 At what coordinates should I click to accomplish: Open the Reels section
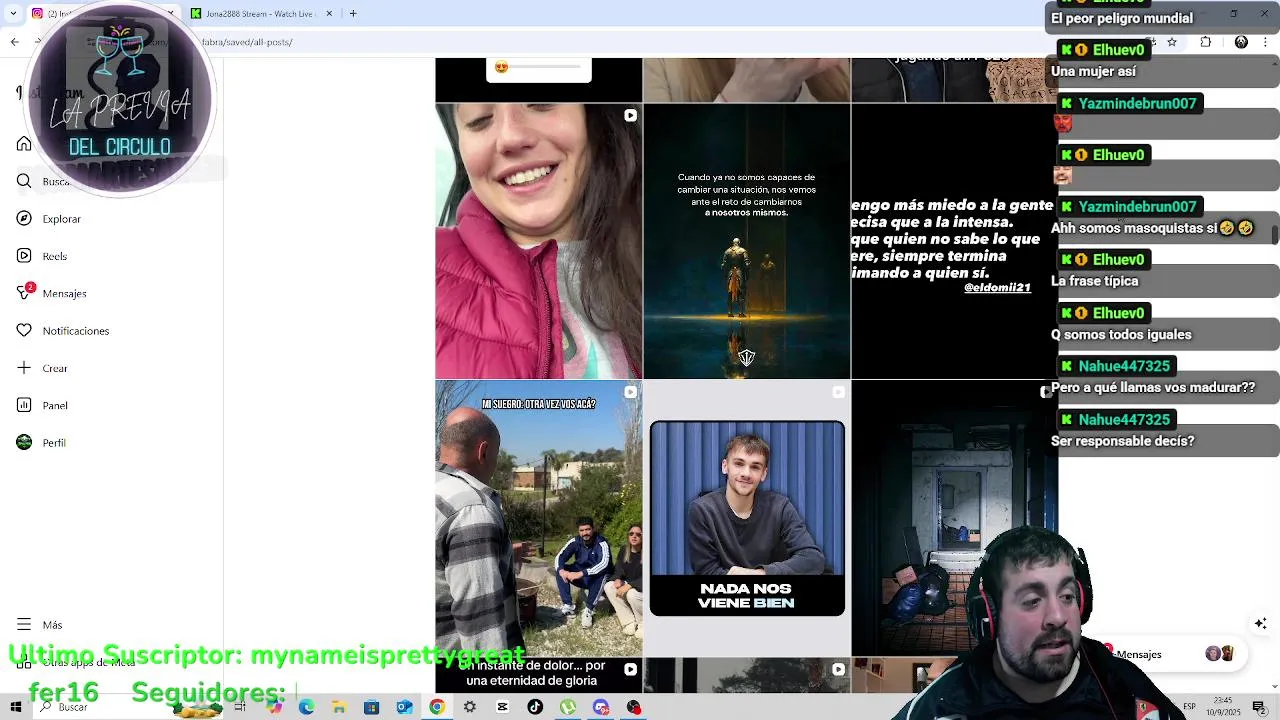41,256
